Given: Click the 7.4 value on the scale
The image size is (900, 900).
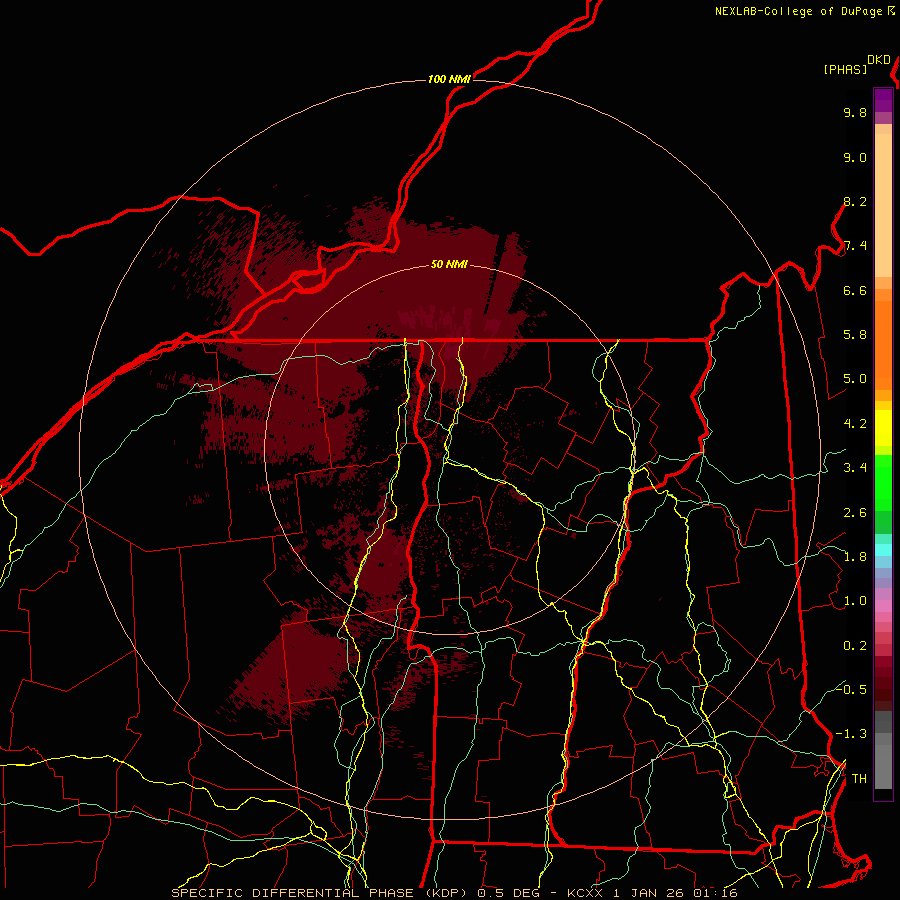Looking at the screenshot, I should pyautogui.click(x=855, y=246).
